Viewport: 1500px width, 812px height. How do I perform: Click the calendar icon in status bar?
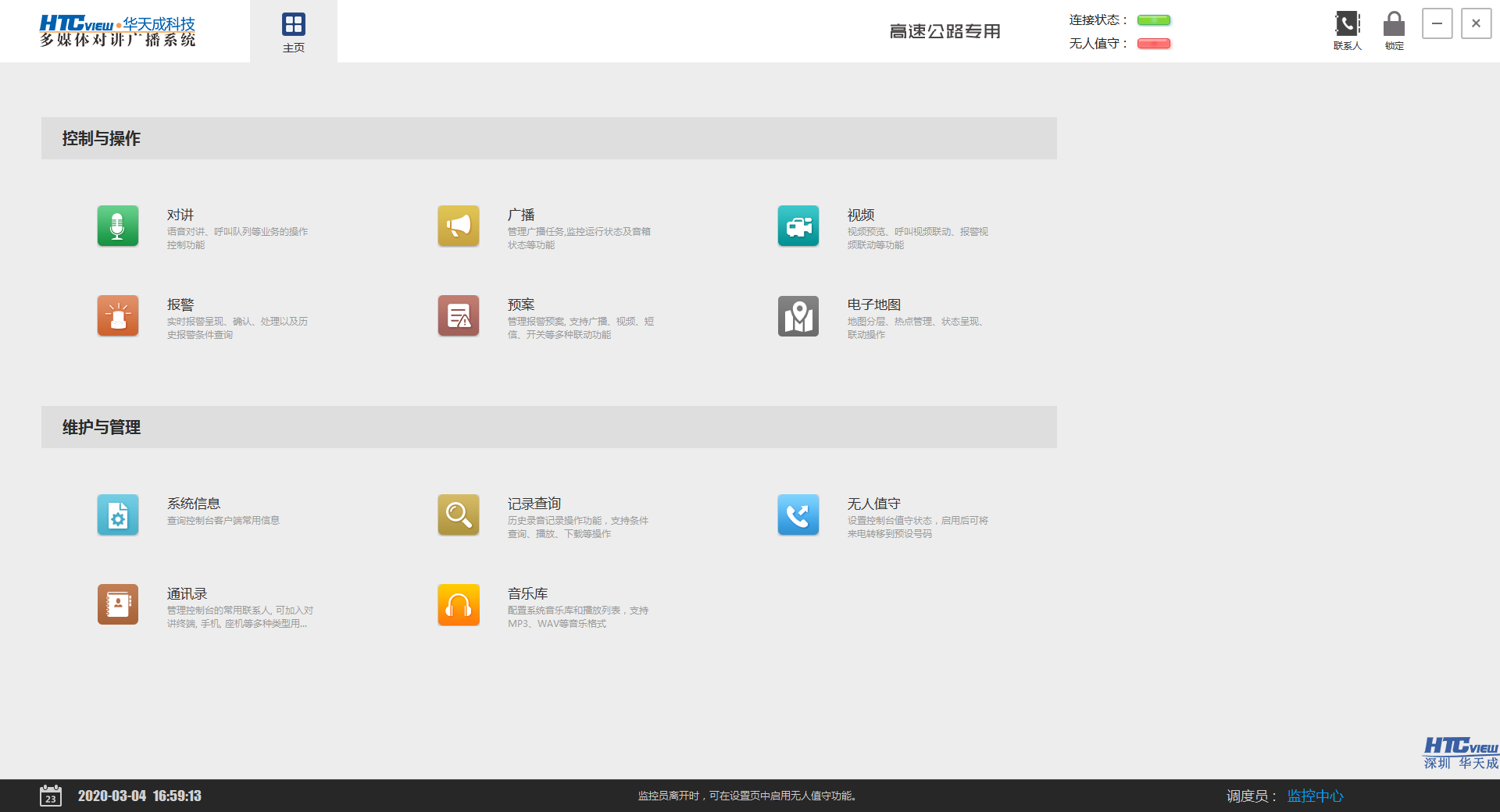coord(51,796)
